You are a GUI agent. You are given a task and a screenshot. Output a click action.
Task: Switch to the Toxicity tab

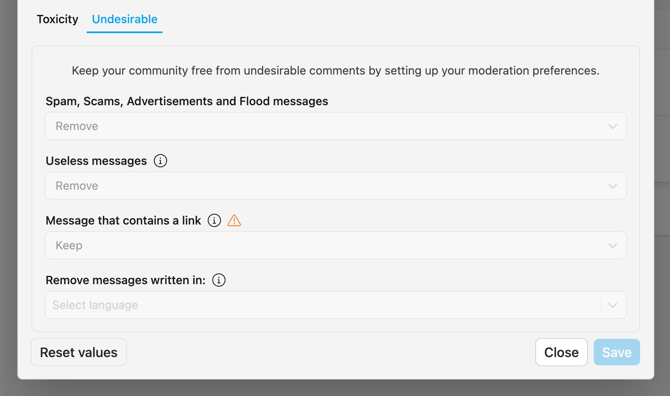[x=57, y=19]
